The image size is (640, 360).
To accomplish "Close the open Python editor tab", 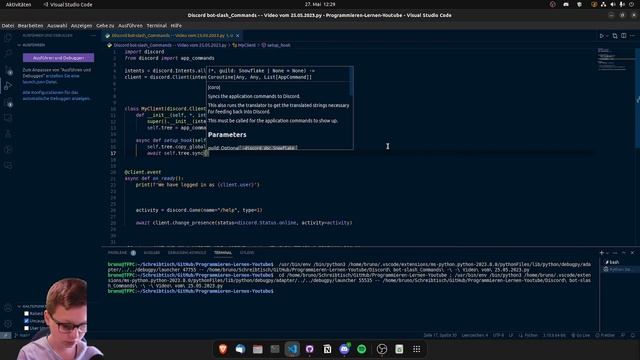I will pyautogui.click(x=238, y=36).
